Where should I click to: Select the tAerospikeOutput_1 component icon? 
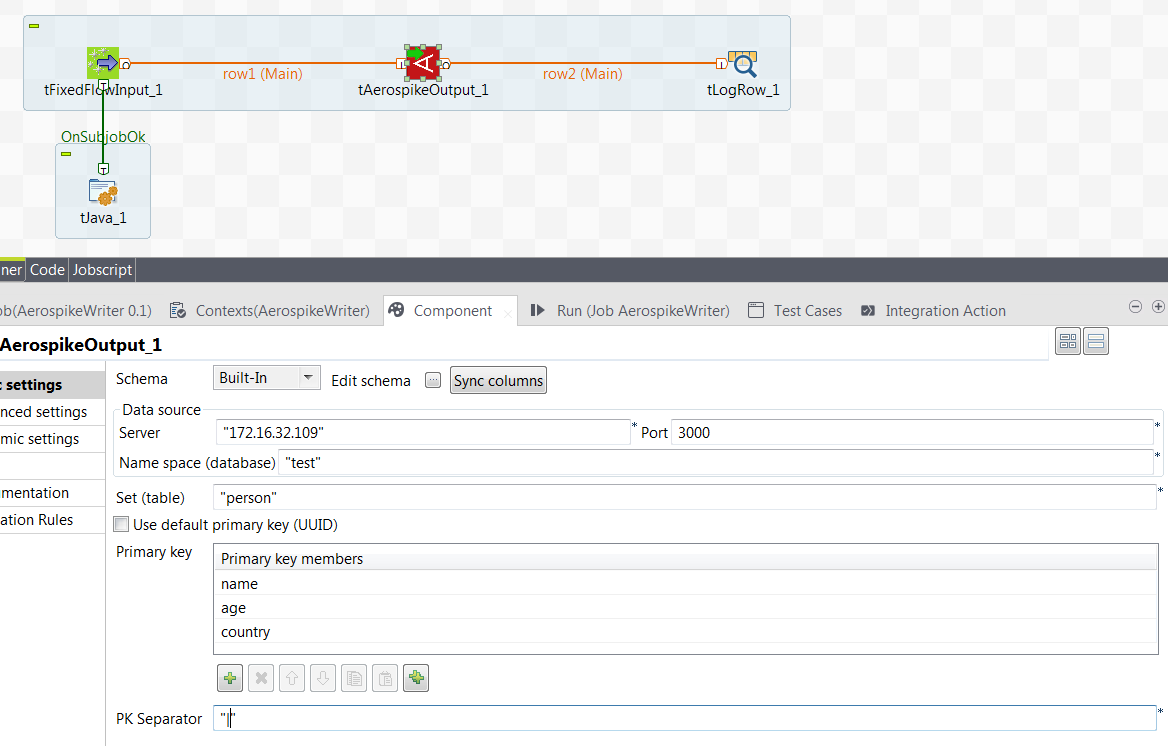tap(423, 63)
